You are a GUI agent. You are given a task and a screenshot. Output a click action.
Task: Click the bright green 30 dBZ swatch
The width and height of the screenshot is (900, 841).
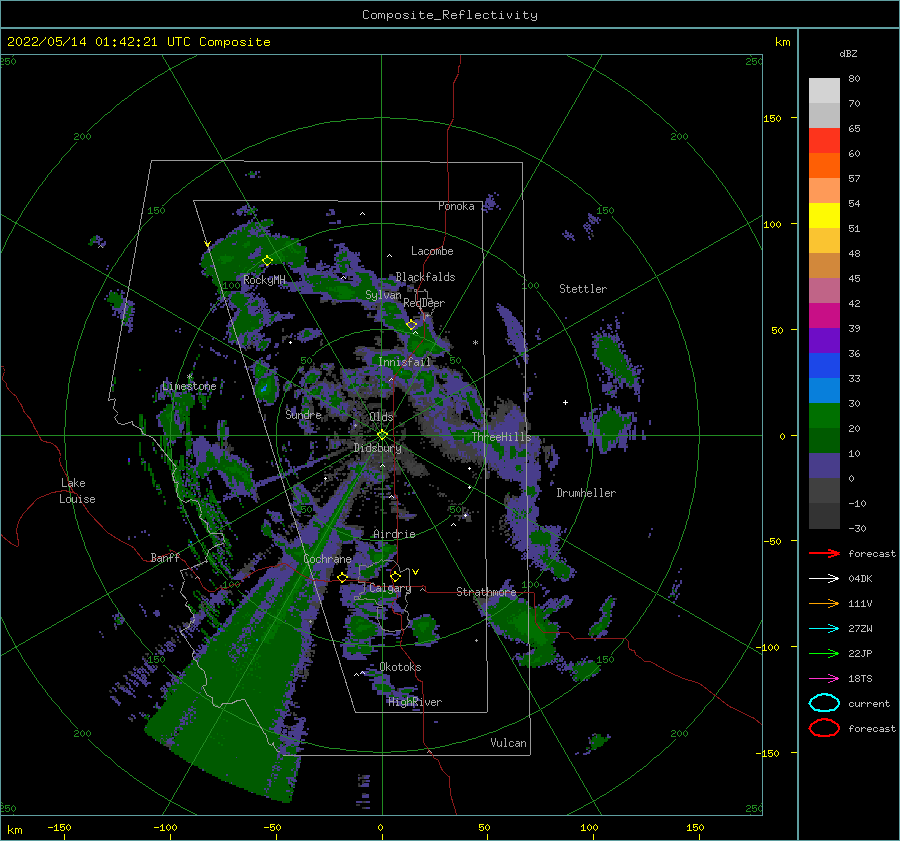[x=824, y=416]
